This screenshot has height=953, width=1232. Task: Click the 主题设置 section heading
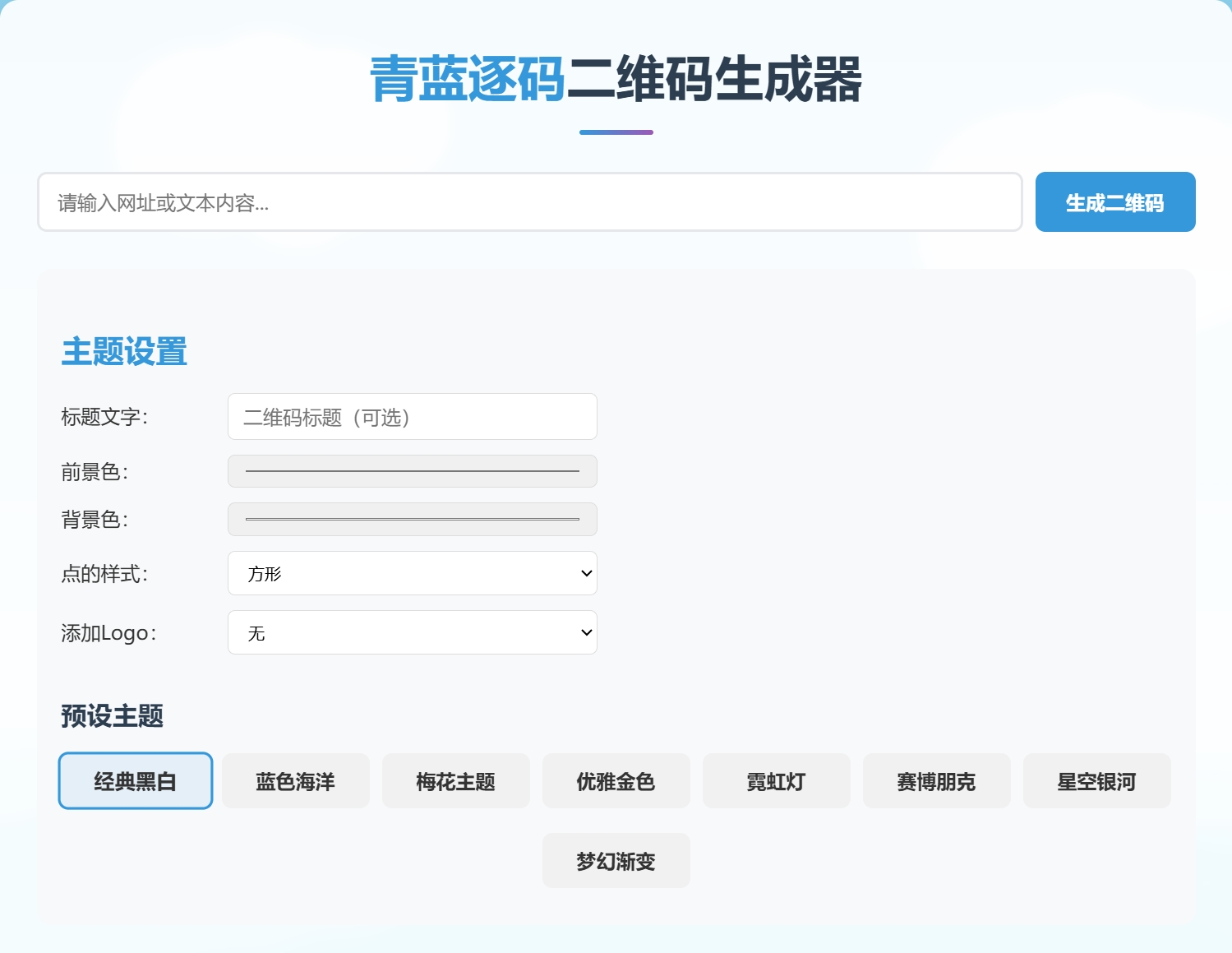125,351
